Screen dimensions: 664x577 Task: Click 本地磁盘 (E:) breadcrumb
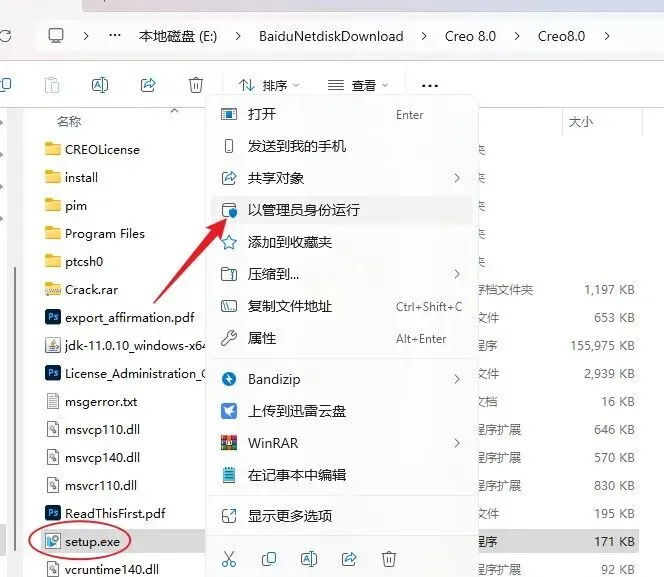click(178, 36)
